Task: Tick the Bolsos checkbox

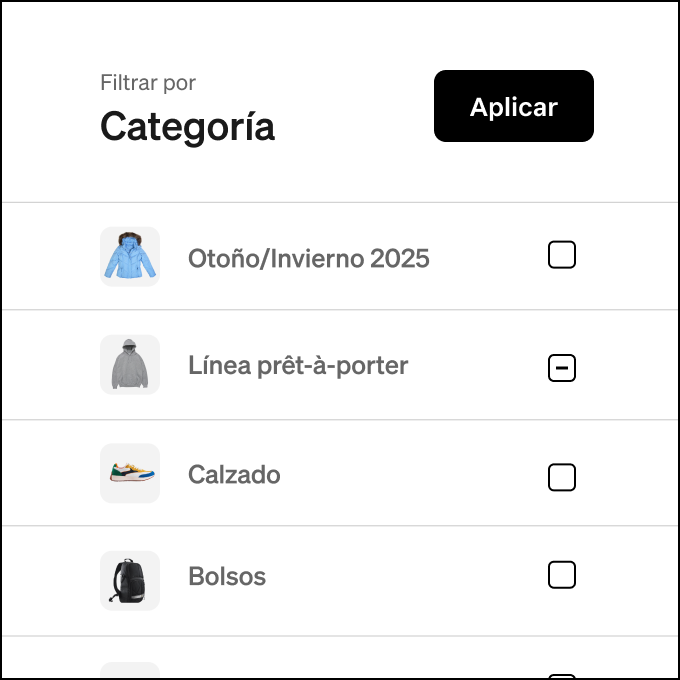Action: (x=562, y=575)
